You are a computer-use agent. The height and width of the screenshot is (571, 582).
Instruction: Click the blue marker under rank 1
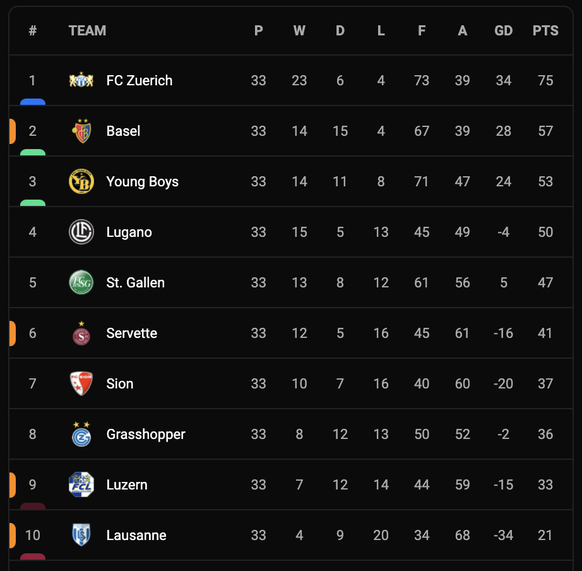[33, 102]
